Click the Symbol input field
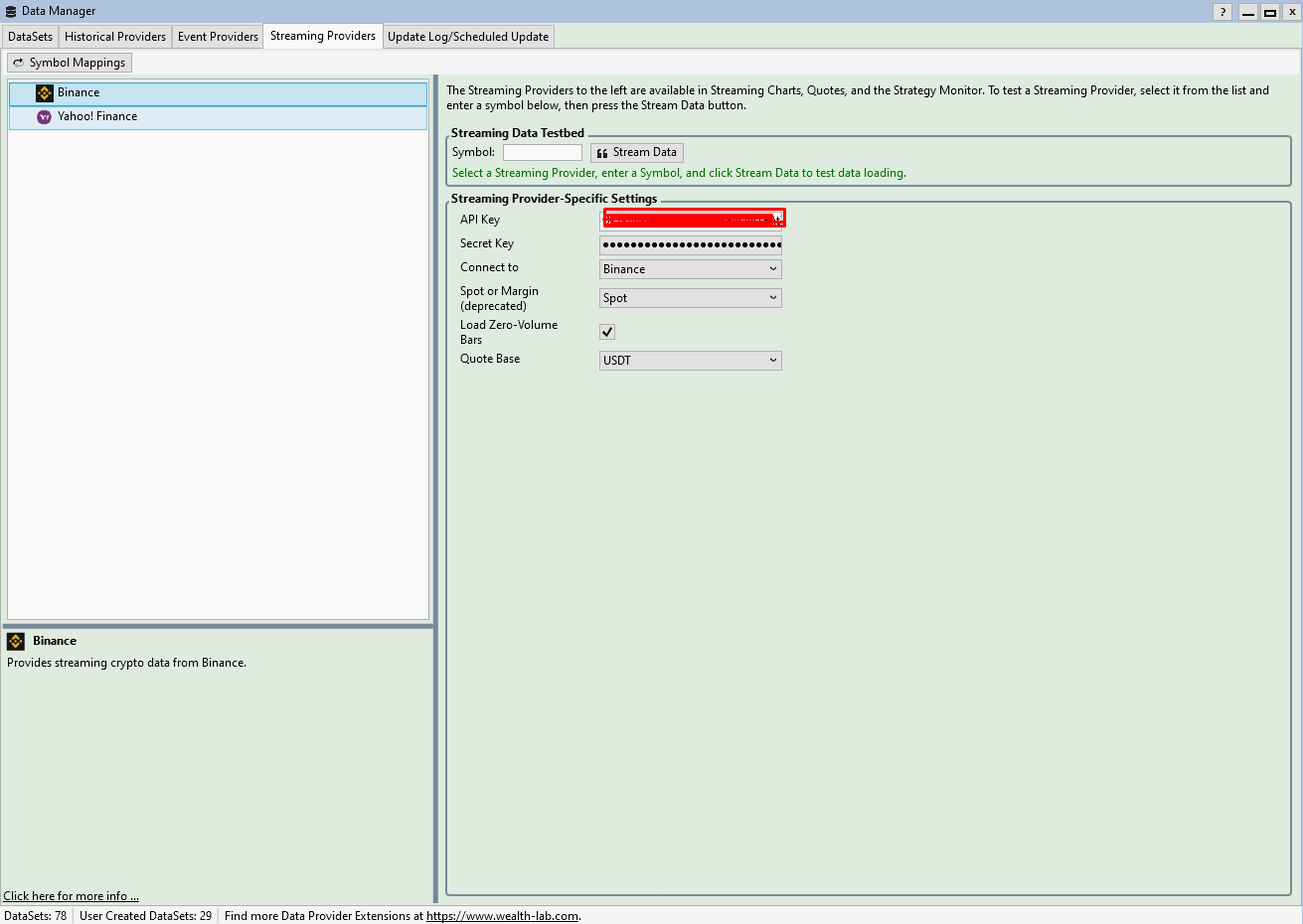This screenshot has height=924, width=1303. tap(543, 153)
